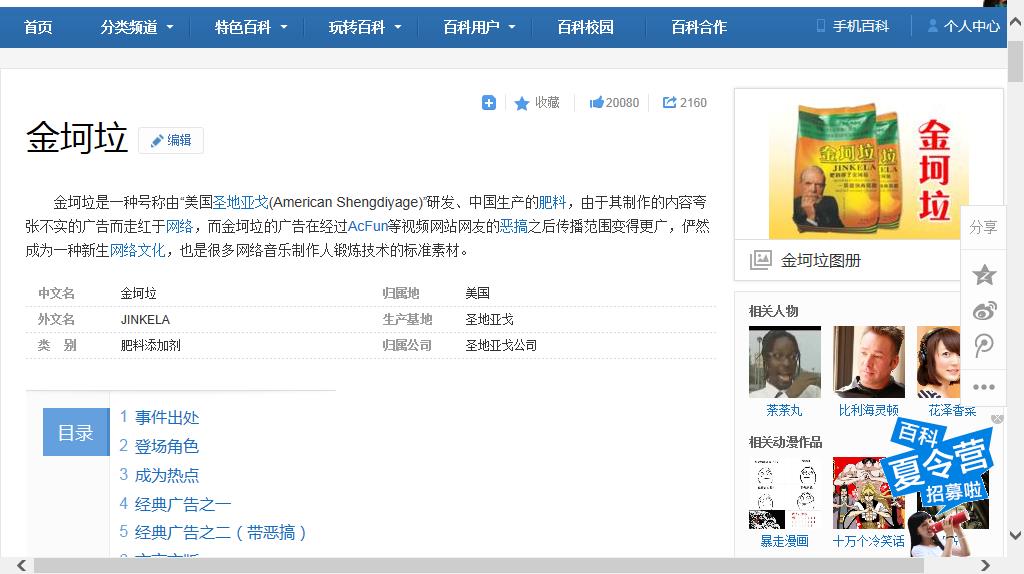Share via the Weibo icon in the sidebar

point(984,310)
